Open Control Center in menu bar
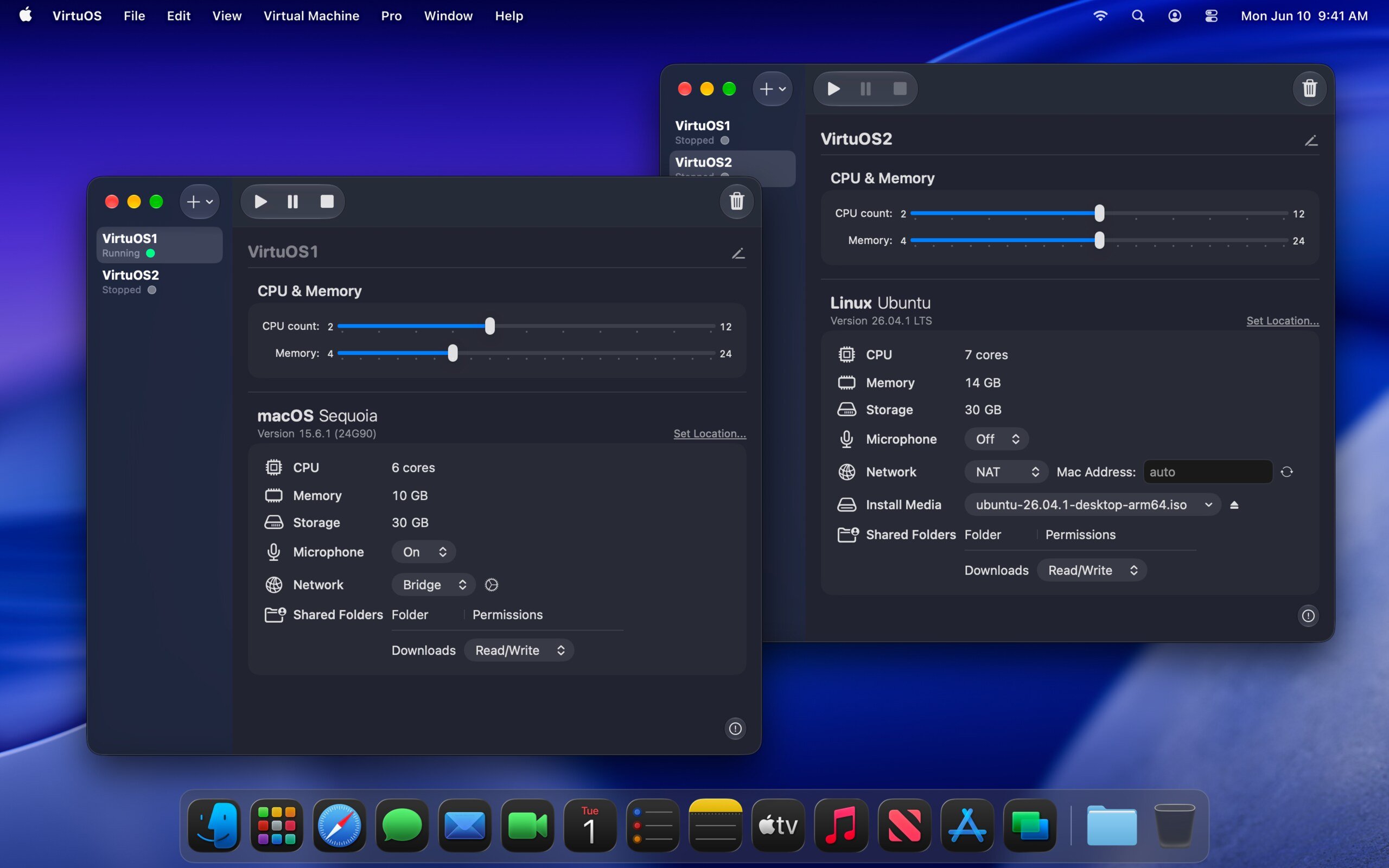Image resolution: width=1389 pixels, height=868 pixels. (x=1211, y=16)
